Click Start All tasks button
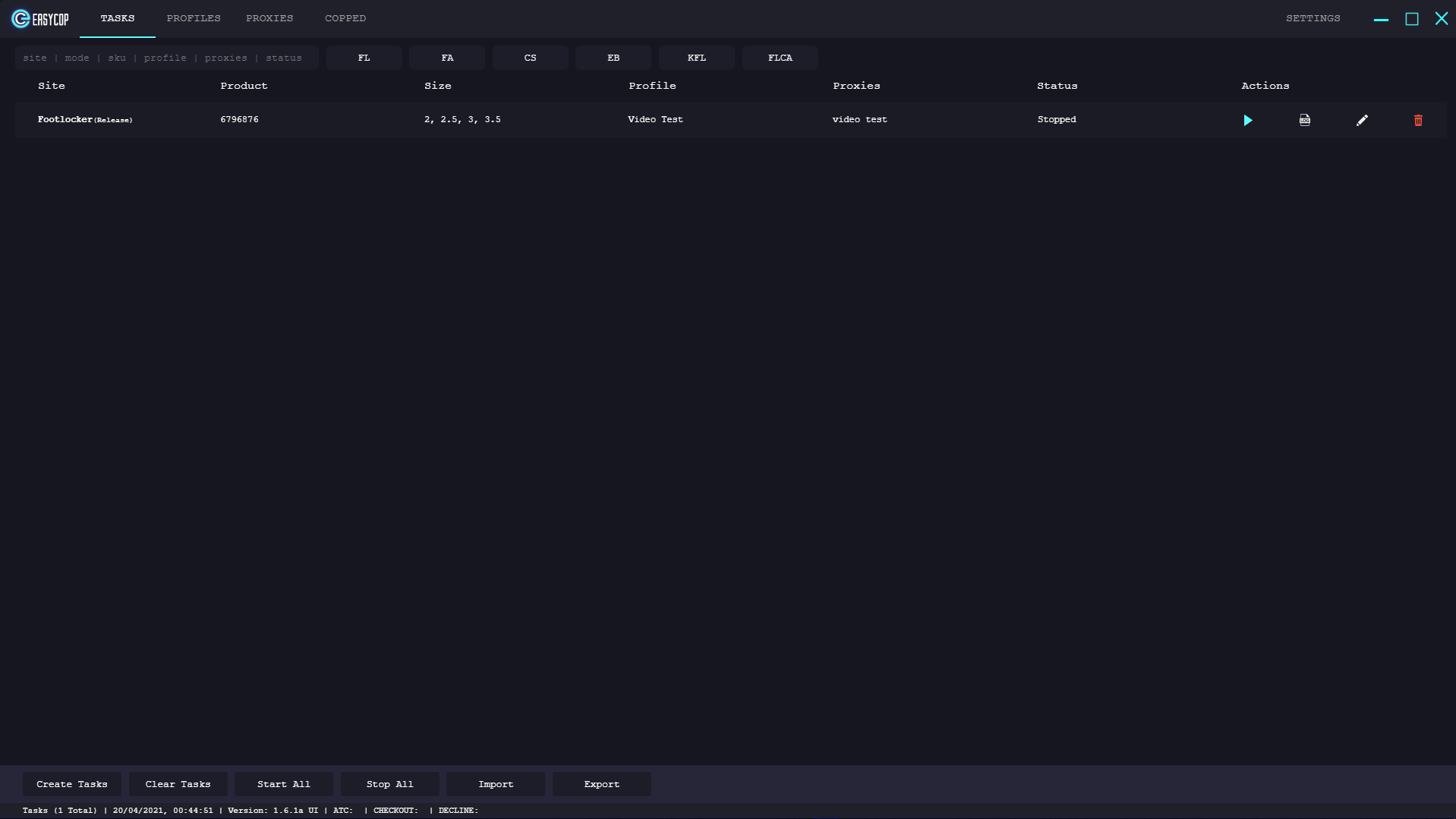 click(x=283, y=784)
